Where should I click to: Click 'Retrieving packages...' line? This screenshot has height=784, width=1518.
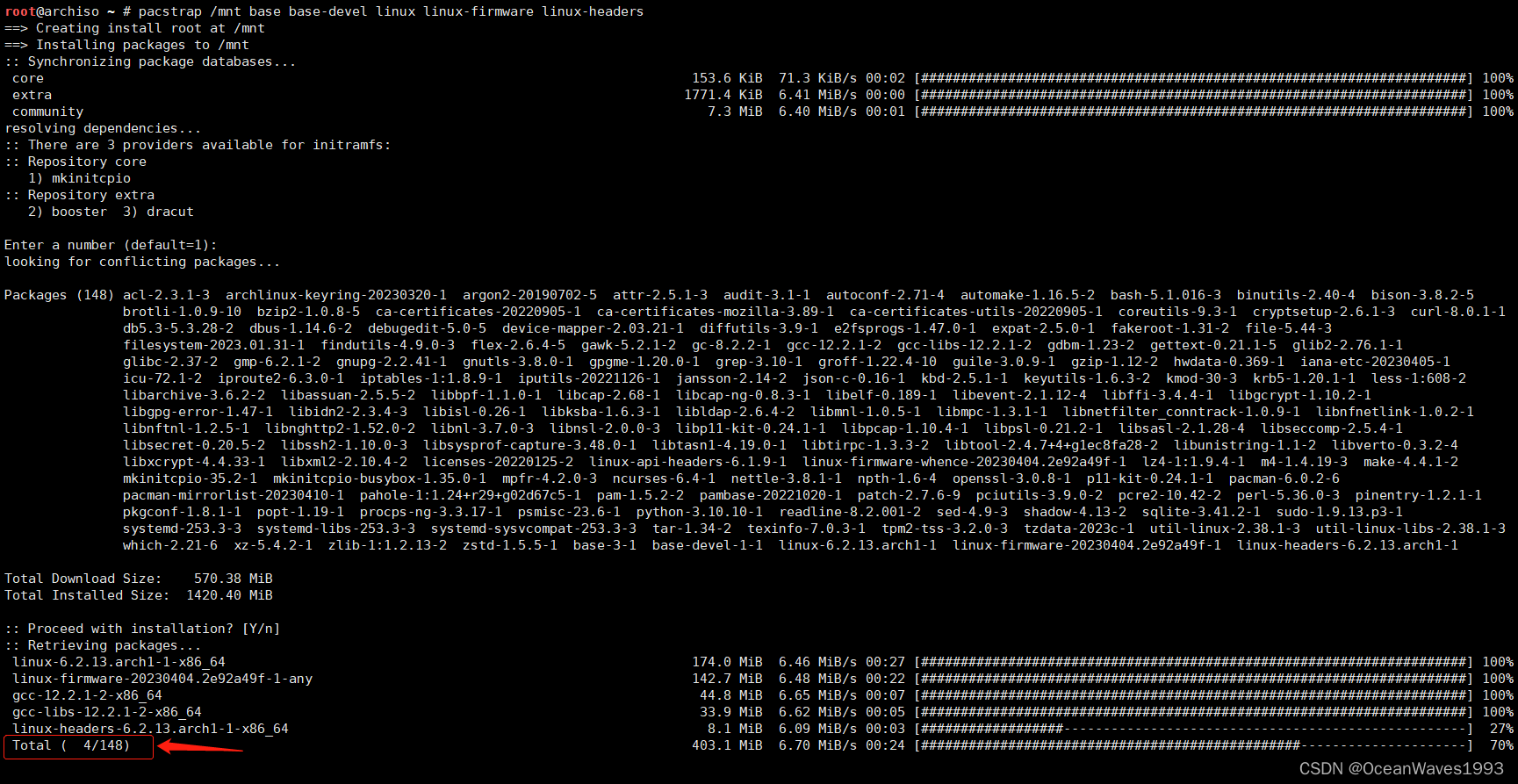[103, 645]
